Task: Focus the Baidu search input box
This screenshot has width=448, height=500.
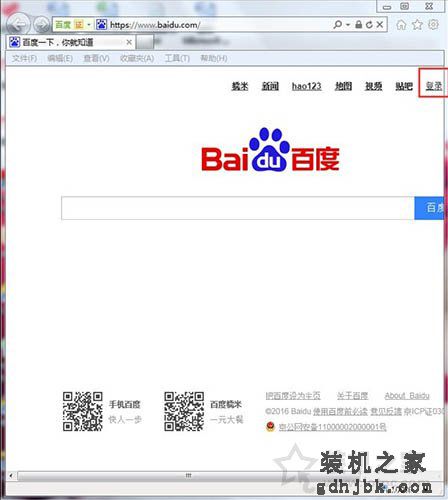Action: tap(238, 208)
